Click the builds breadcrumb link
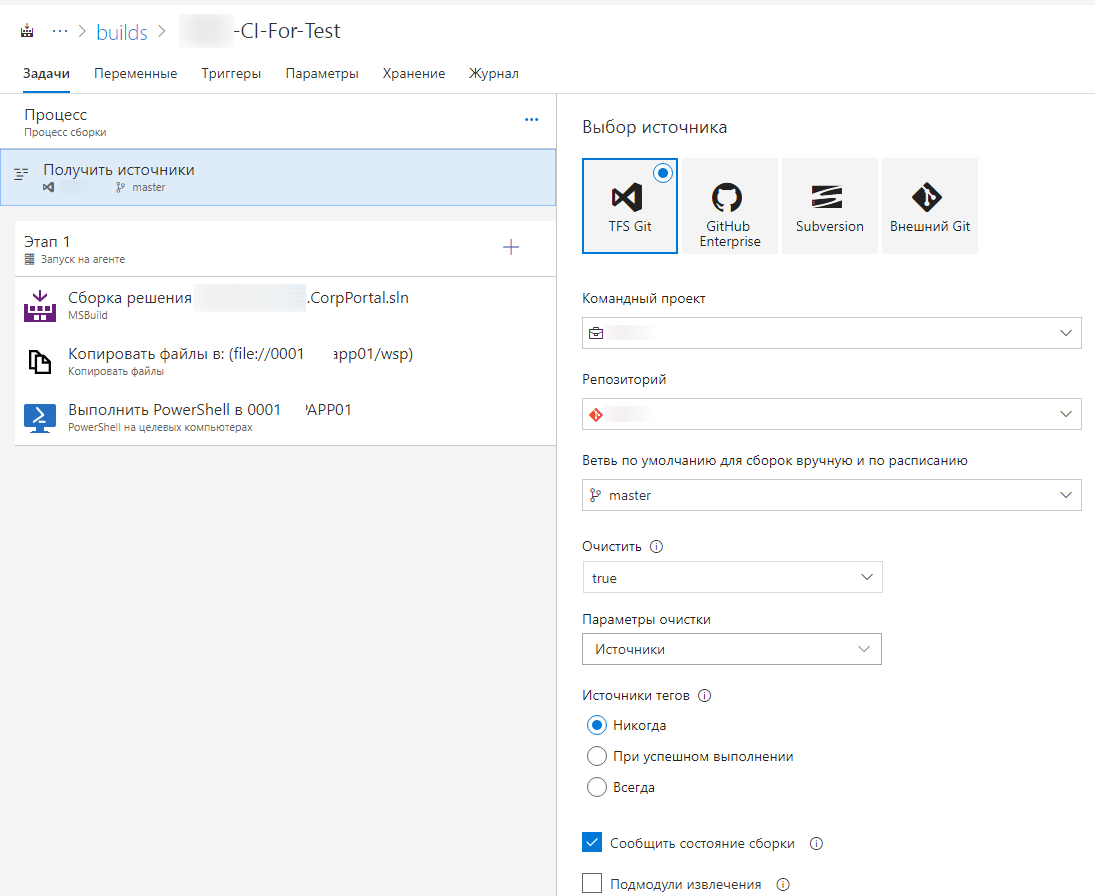 pyautogui.click(x=121, y=32)
